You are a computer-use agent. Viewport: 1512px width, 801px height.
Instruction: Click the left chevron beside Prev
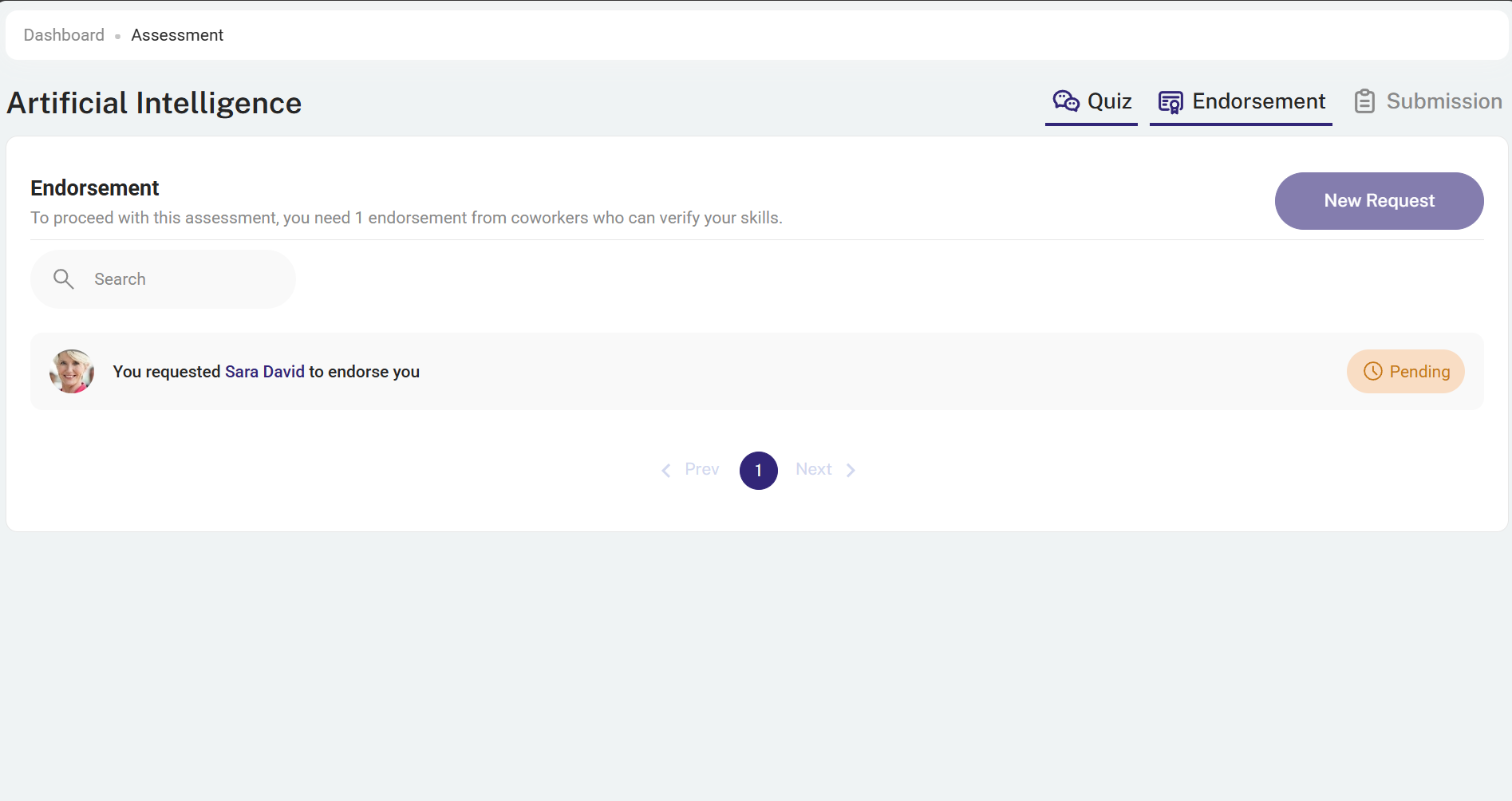(666, 471)
